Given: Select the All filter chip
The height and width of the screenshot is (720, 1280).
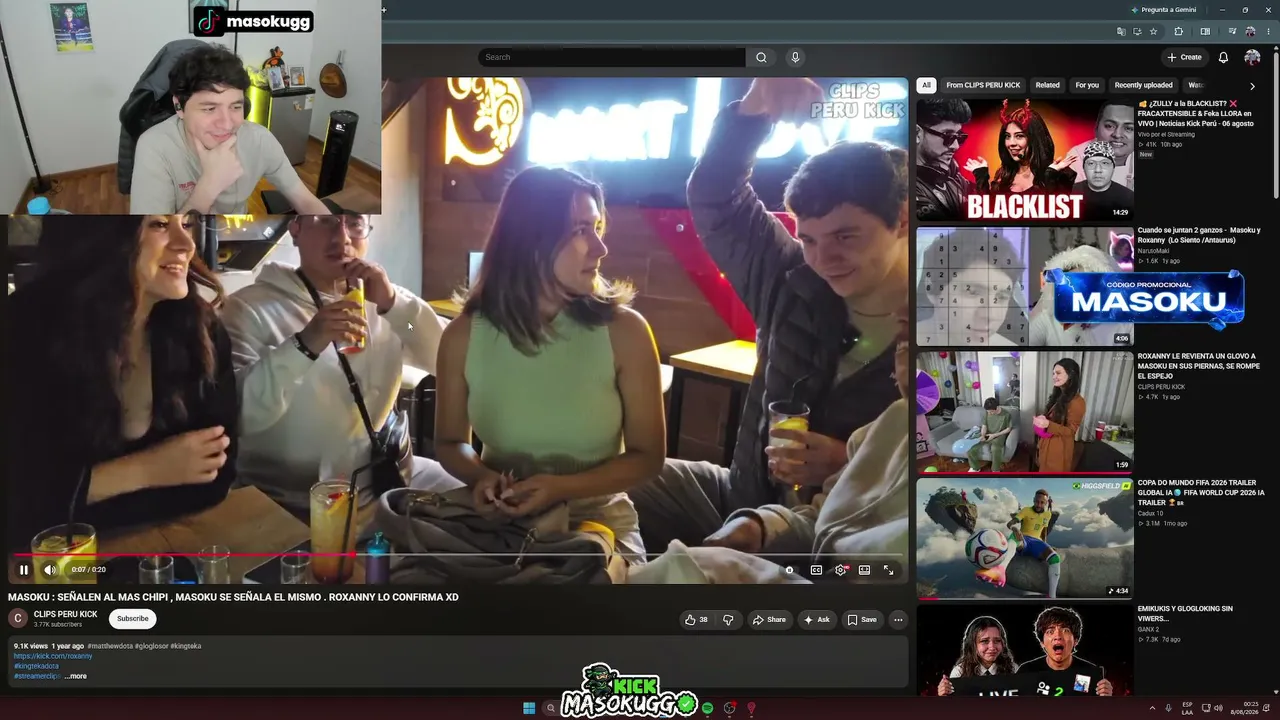Looking at the screenshot, I should (x=927, y=85).
